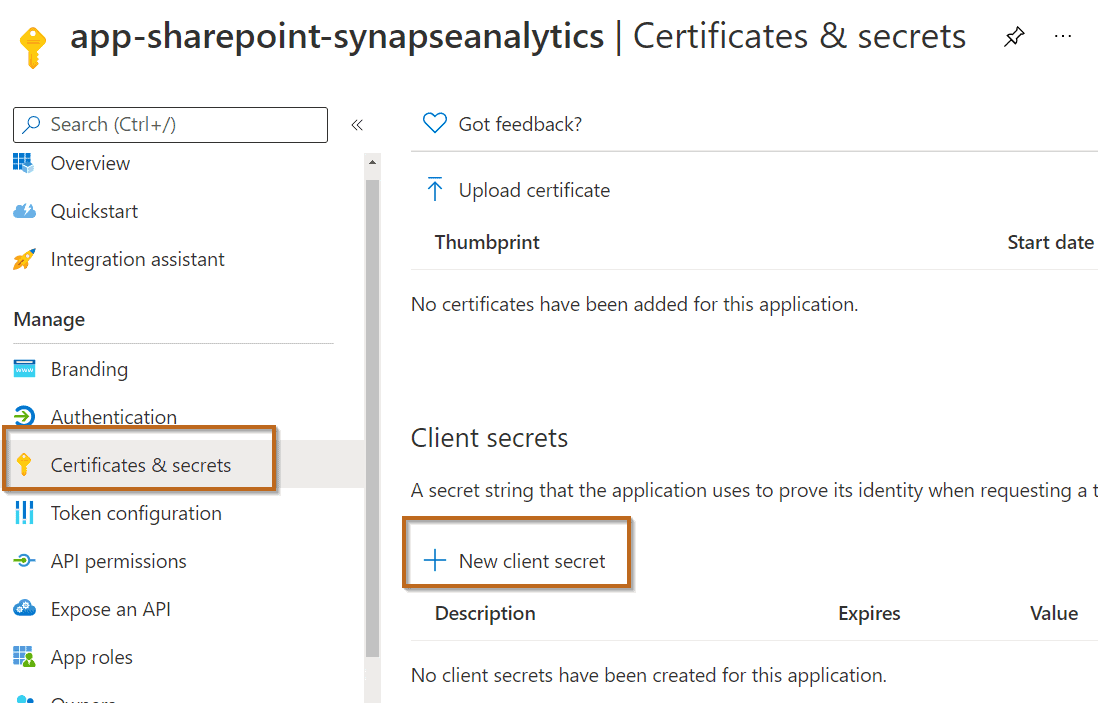
Task: Click the Client secrets heading
Action: pos(489,438)
